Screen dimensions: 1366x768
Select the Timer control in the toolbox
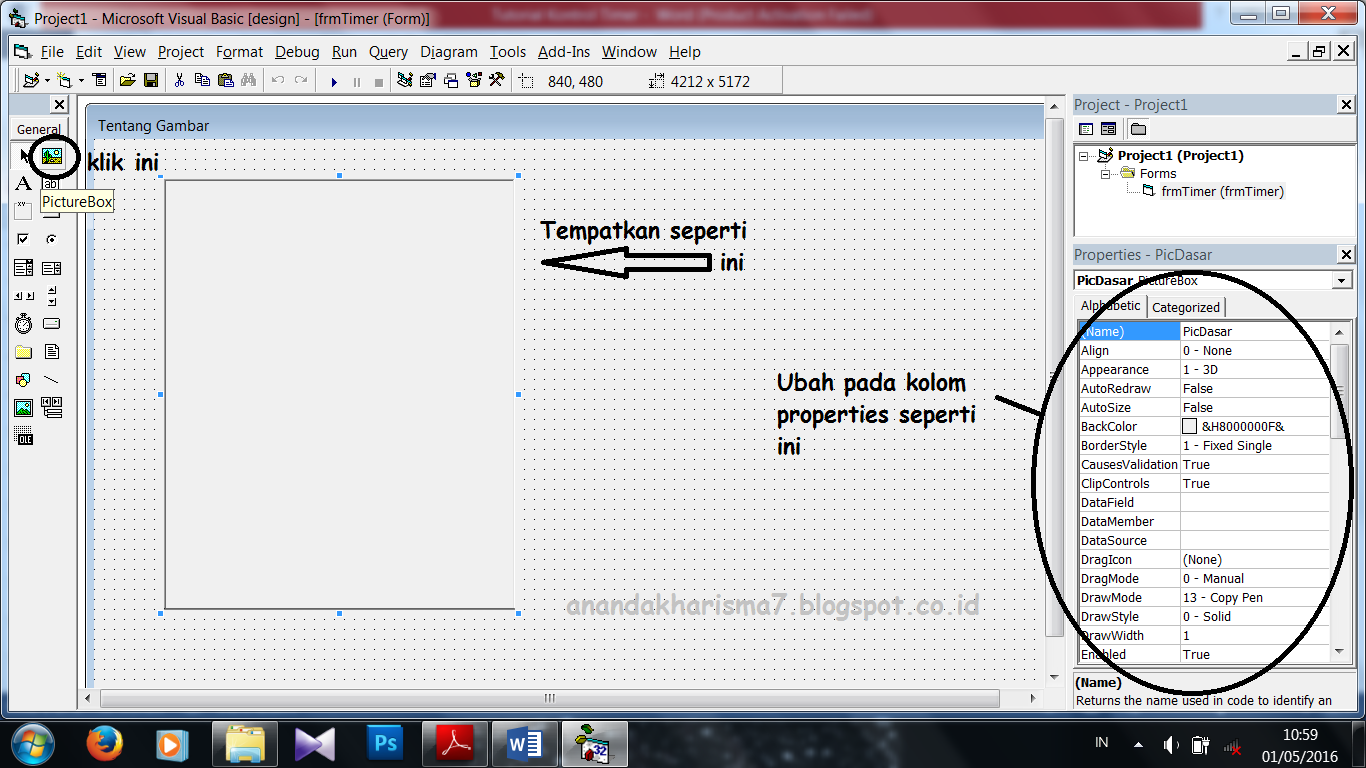22,323
